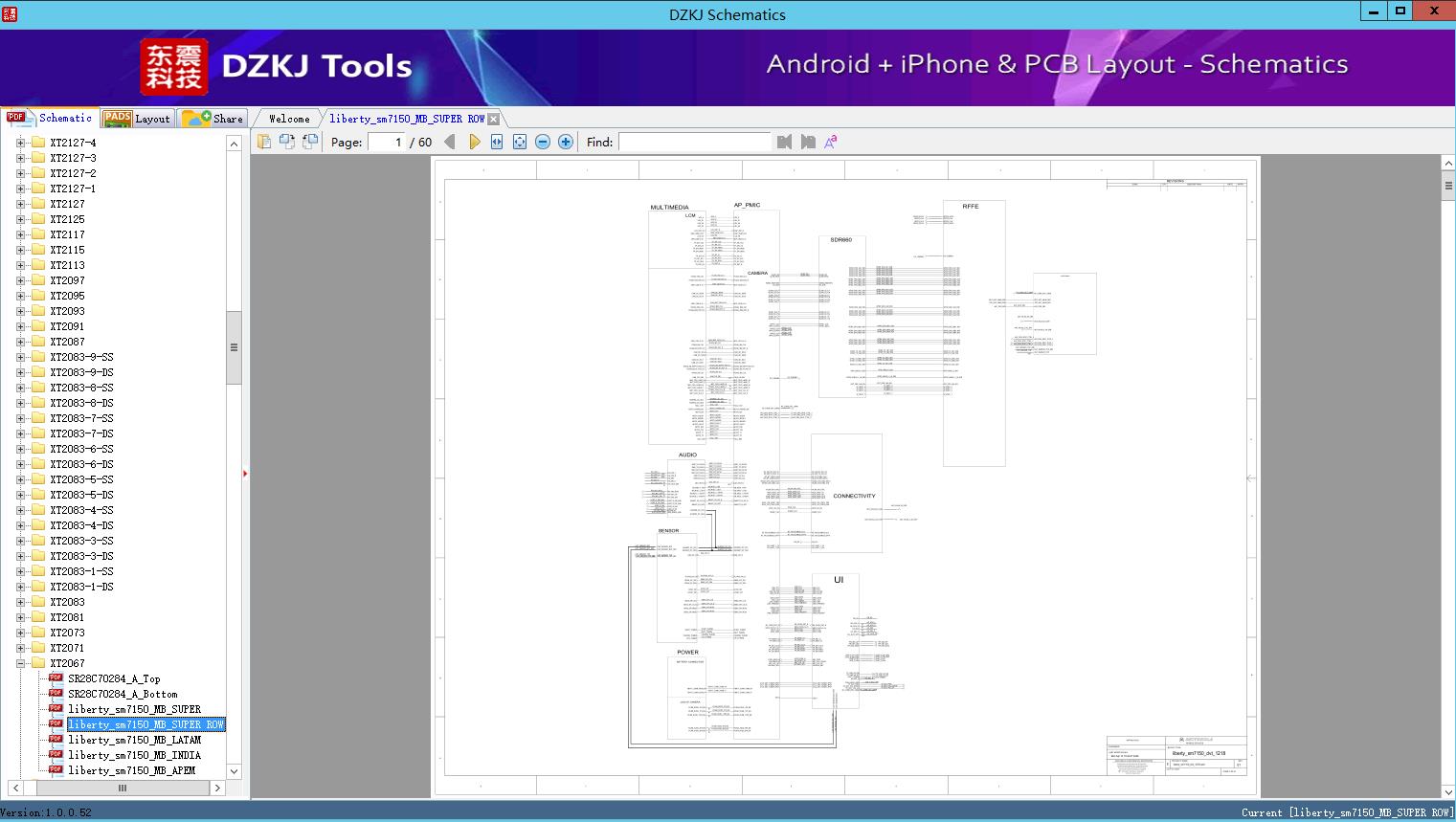Collapse the XT2067 folder node
1456x822 pixels.
[19, 663]
